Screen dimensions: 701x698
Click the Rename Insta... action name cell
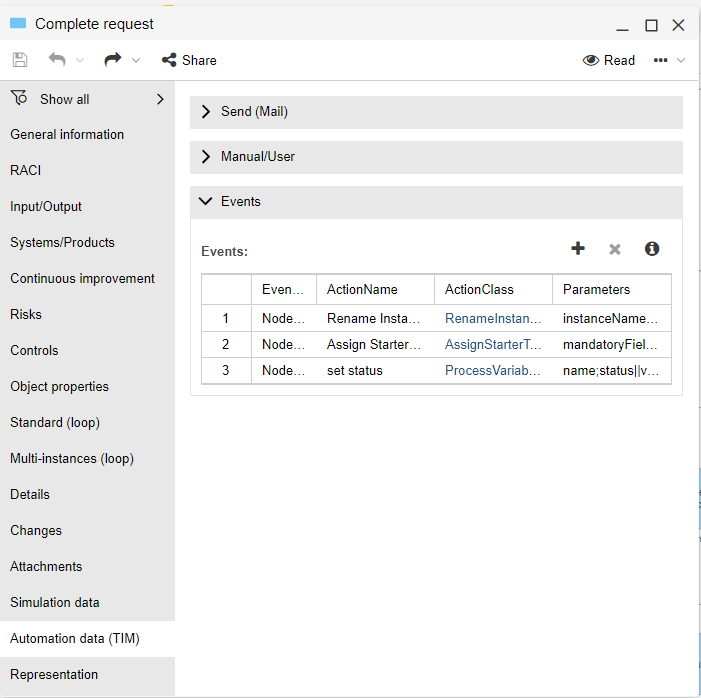376,318
